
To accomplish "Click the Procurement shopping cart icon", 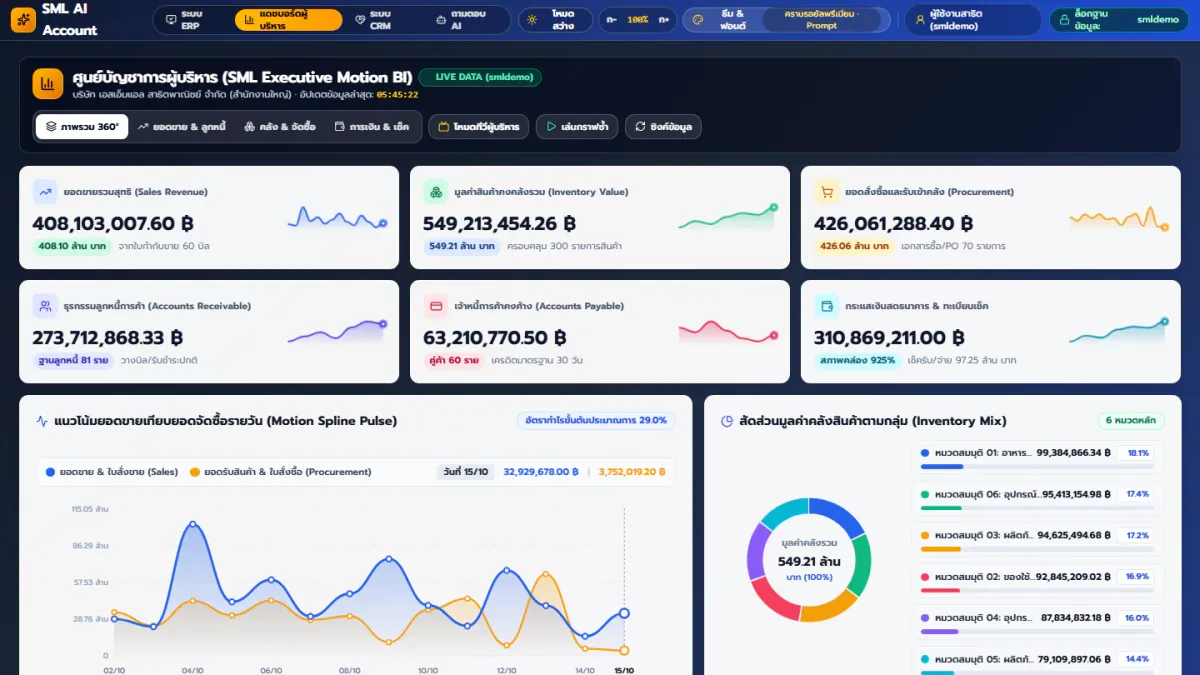I will point(826,192).
